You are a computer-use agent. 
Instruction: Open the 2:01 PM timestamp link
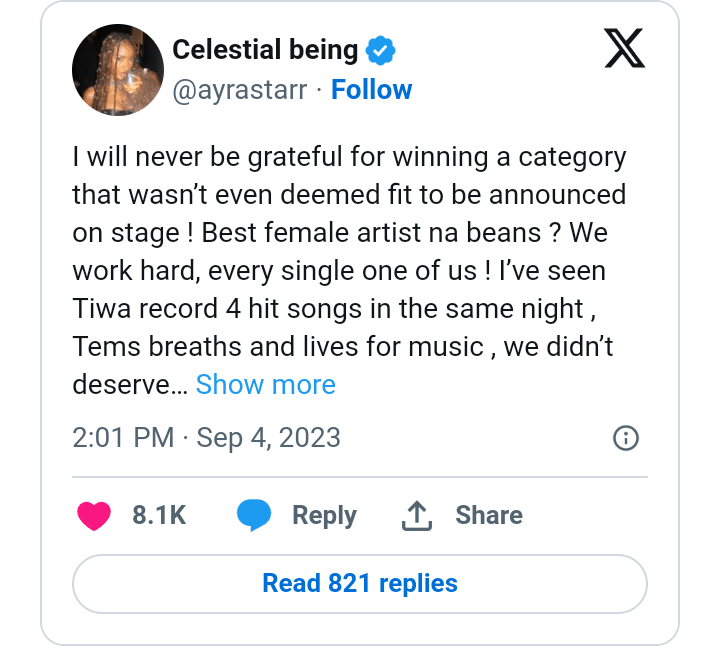tap(123, 438)
